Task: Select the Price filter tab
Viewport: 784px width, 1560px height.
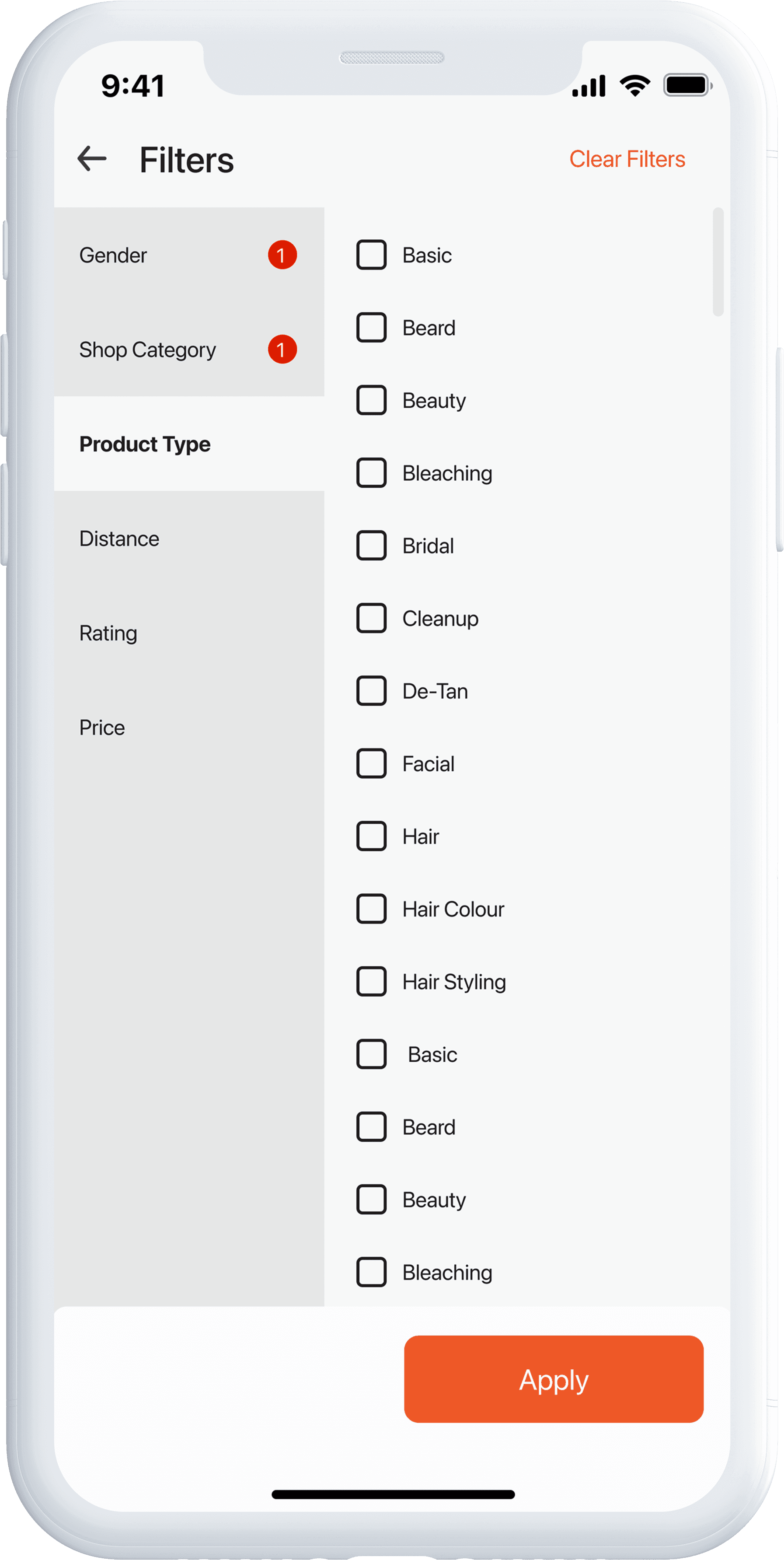Action: pyautogui.click(x=102, y=728)
